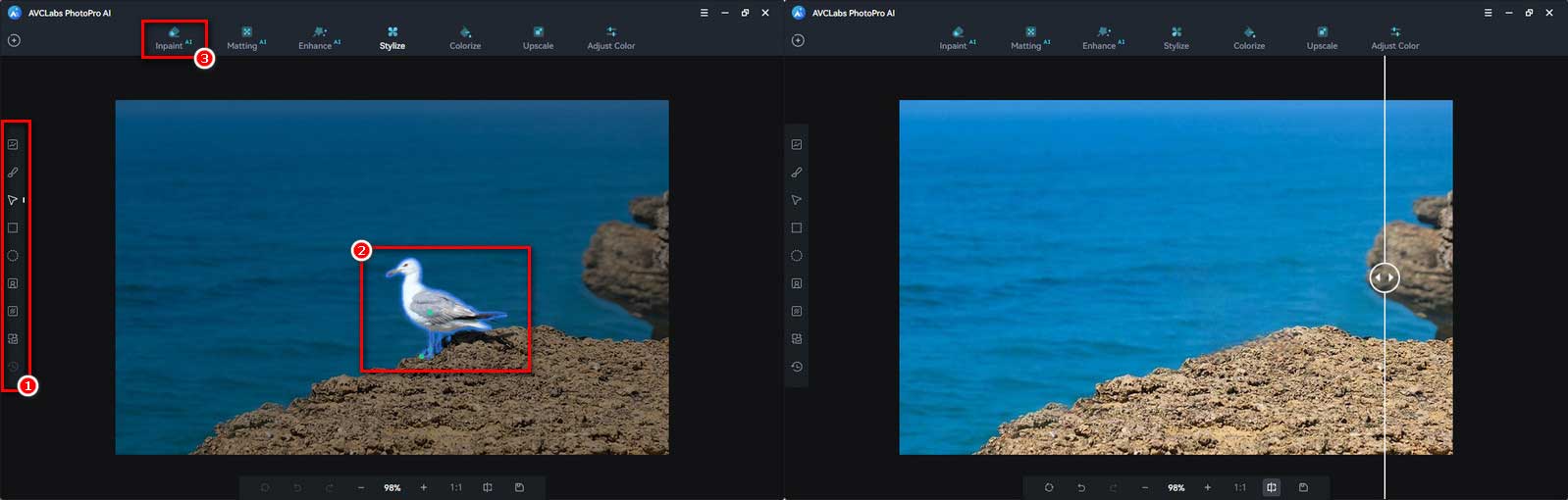
Task: Select hatched background tool in right window
Action: 797,311
